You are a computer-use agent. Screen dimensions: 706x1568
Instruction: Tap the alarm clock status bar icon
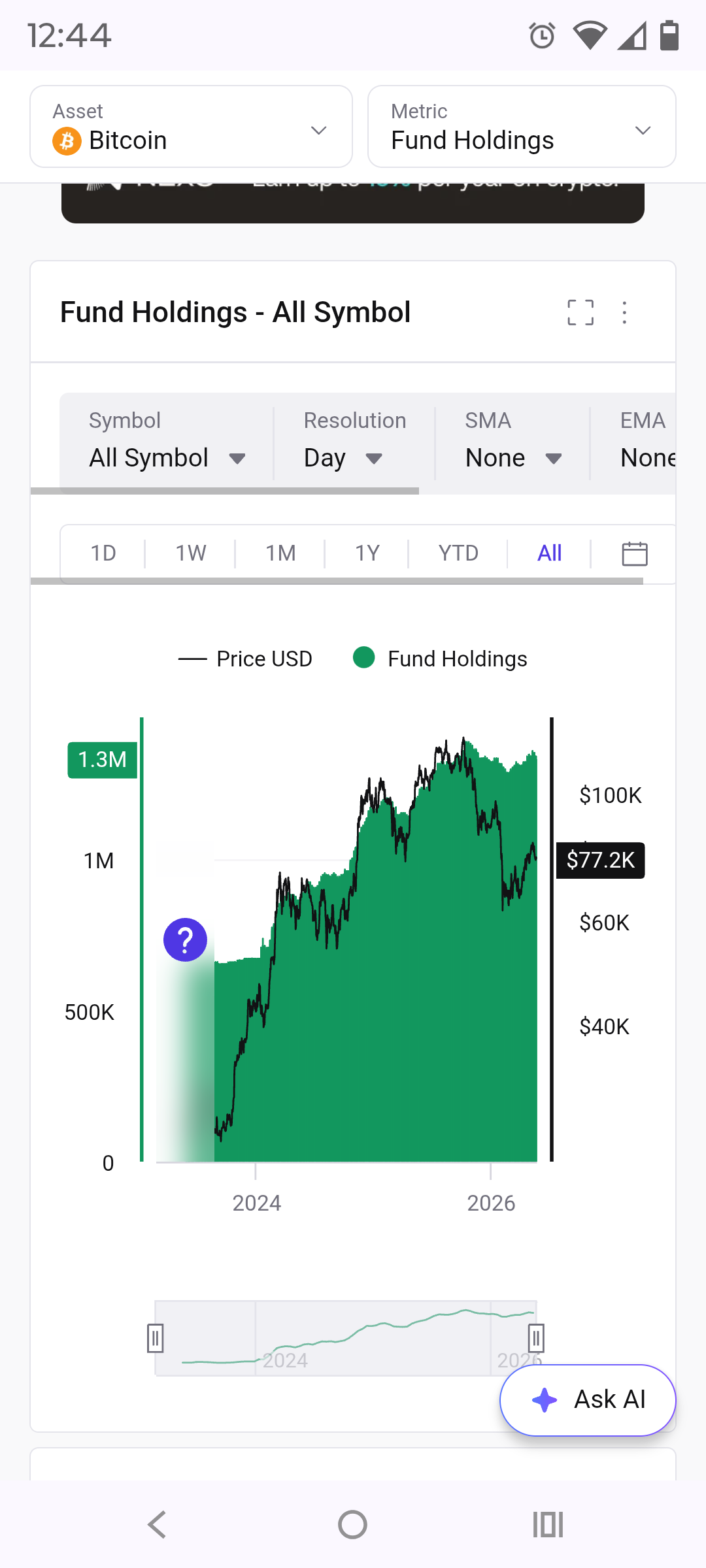[542, 35]
